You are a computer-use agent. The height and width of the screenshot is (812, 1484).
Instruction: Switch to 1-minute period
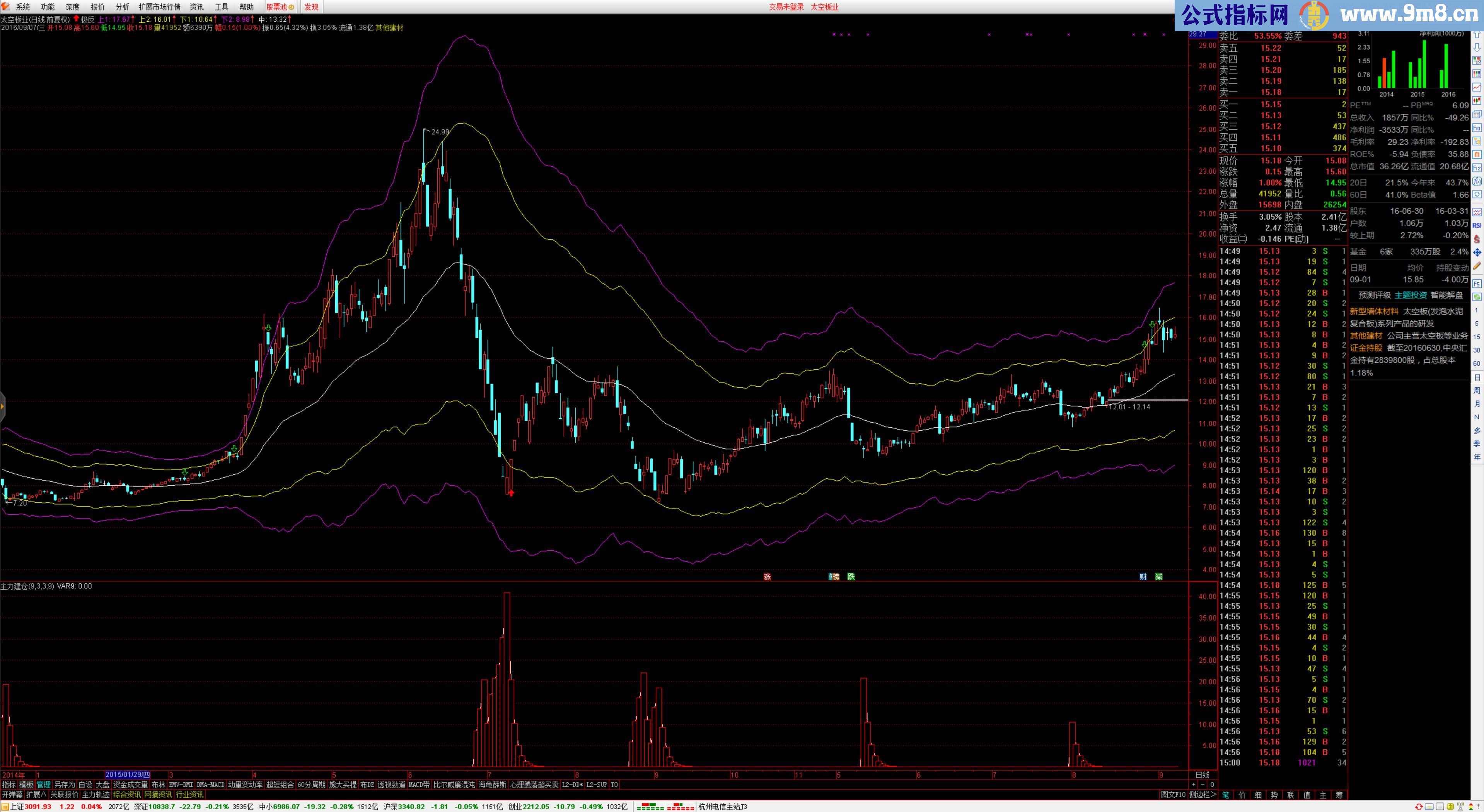(x=1477, y=310)
